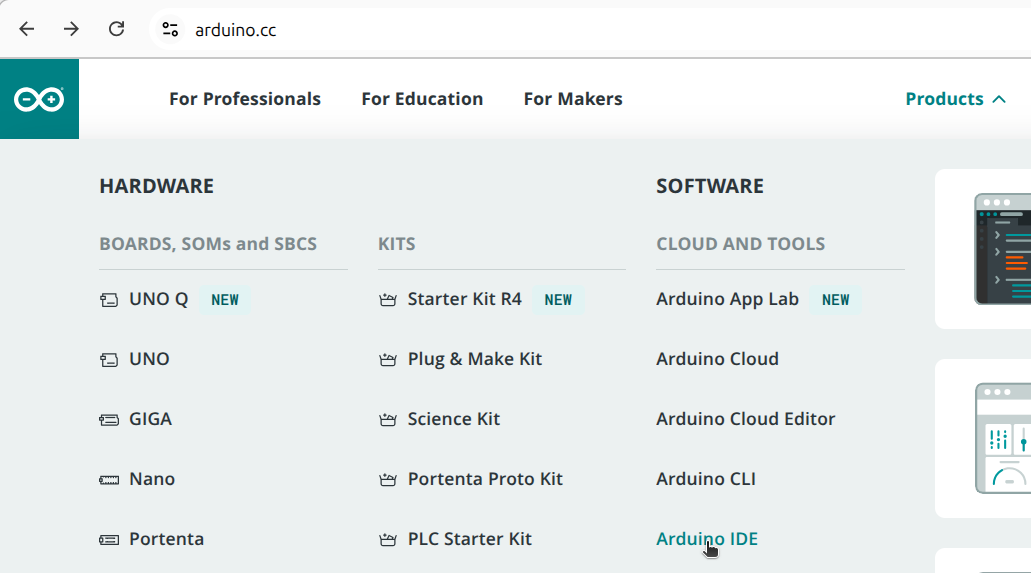Image resolution: width=1031 pixels, height=573 pixels.
Task: Open site information icon in address bar
Action: point(170,30)
